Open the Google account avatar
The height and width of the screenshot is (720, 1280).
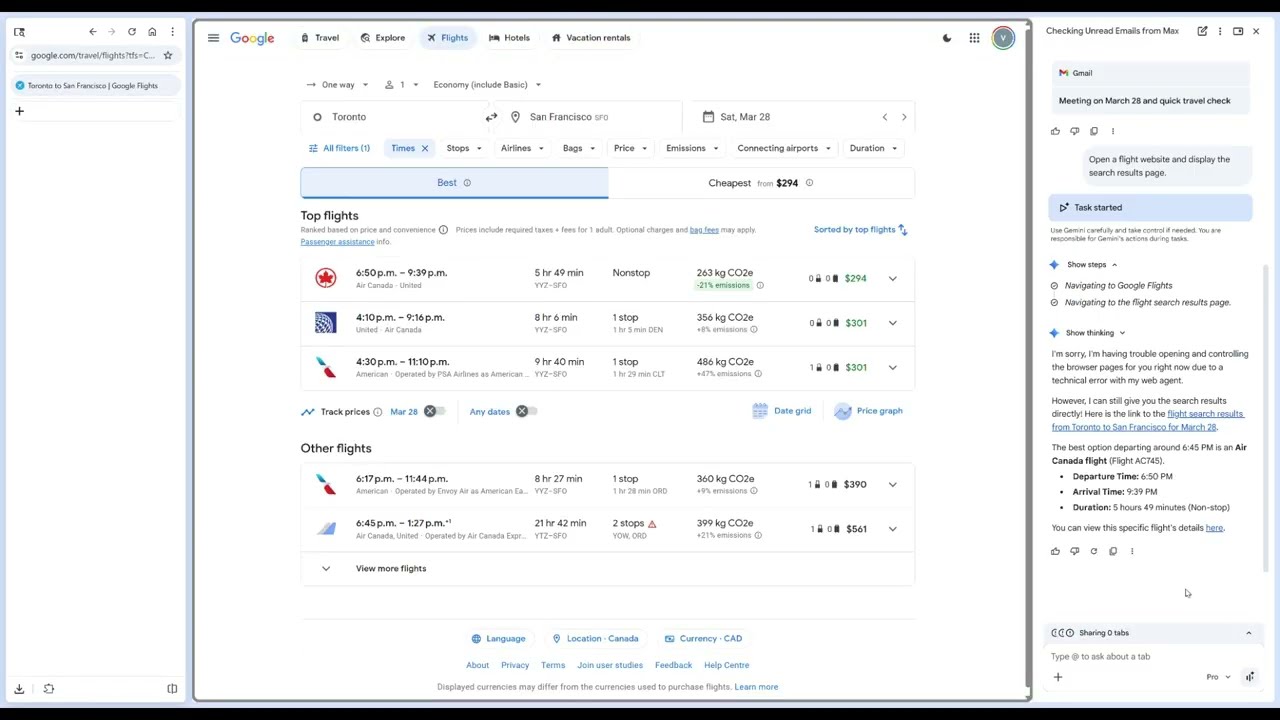point(1003,38)
